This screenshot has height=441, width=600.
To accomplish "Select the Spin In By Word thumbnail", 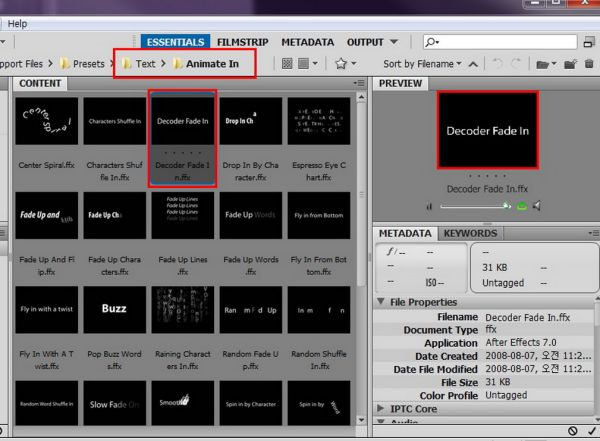I will [x=319, y=403].
